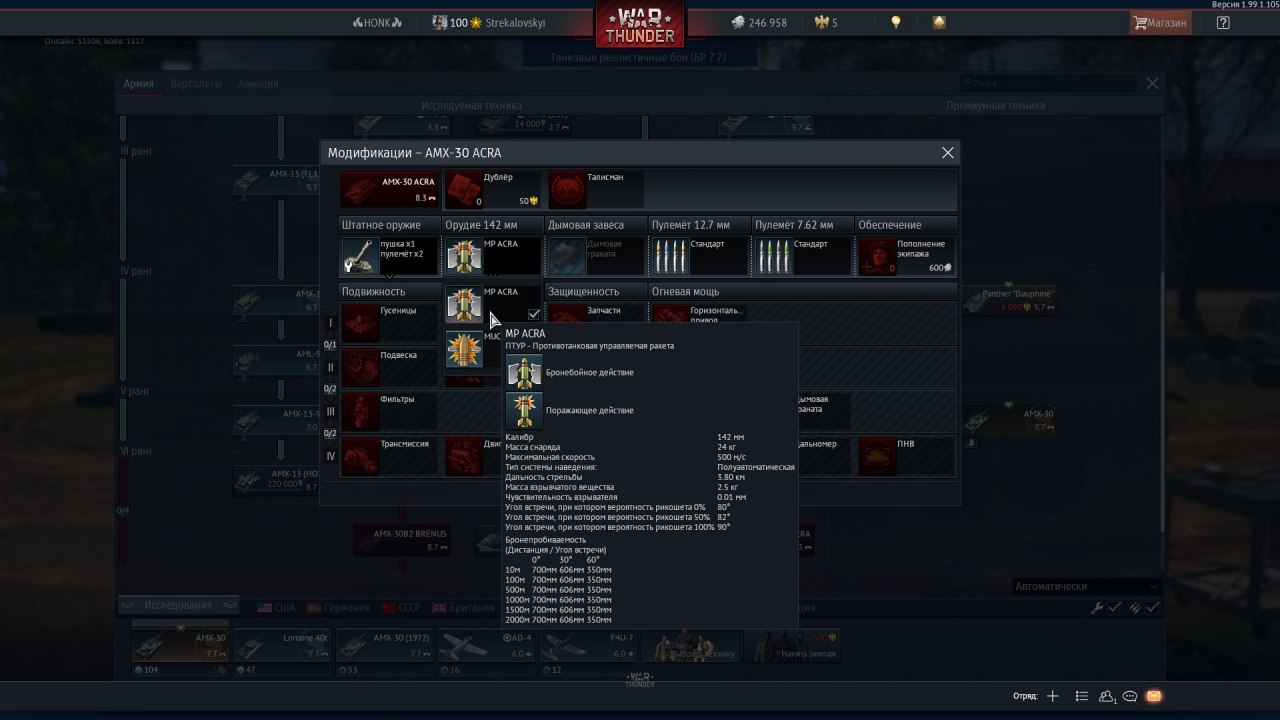Viewport: 1280px width, 720px height.
Task: Switch to США nation tab
Action: [x=277, y=607]
